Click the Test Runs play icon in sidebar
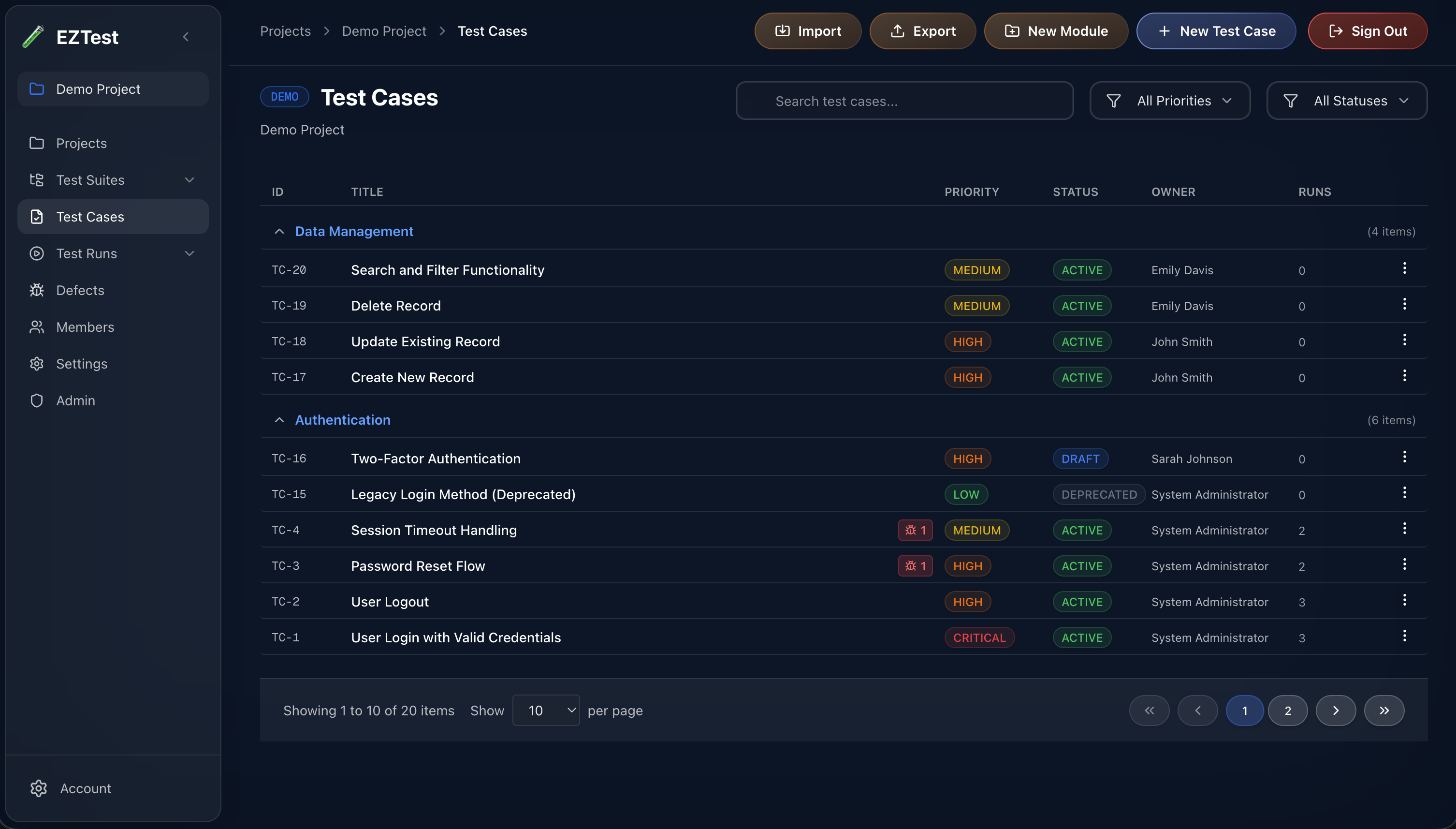1456x829 pixels. click(x=36, y=253)
